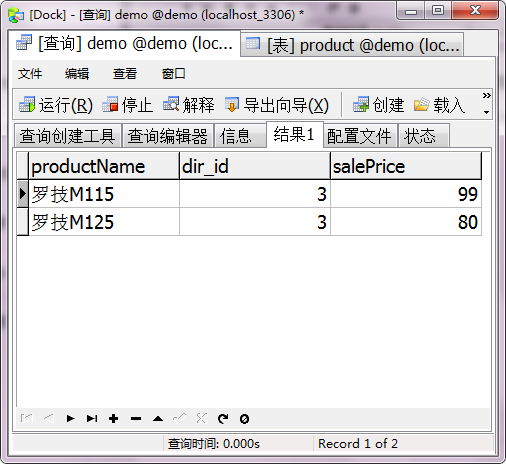Click the 解释 explain button
Image resolution: width=506 pixels, height=464 pixels.
[189, 105]
